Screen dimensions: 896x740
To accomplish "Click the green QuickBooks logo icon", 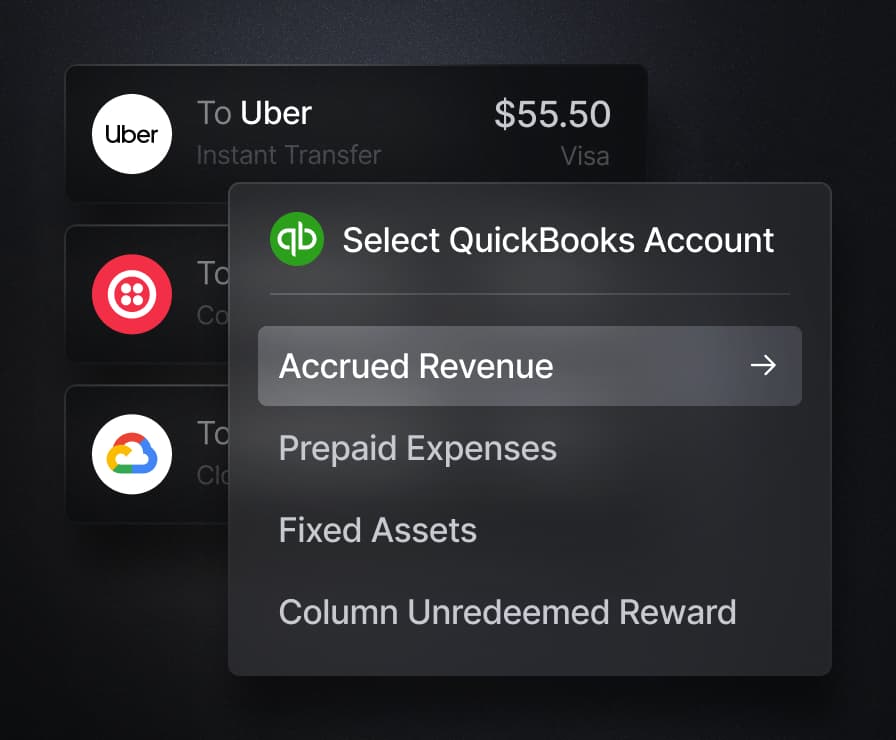I will (297, 239).
